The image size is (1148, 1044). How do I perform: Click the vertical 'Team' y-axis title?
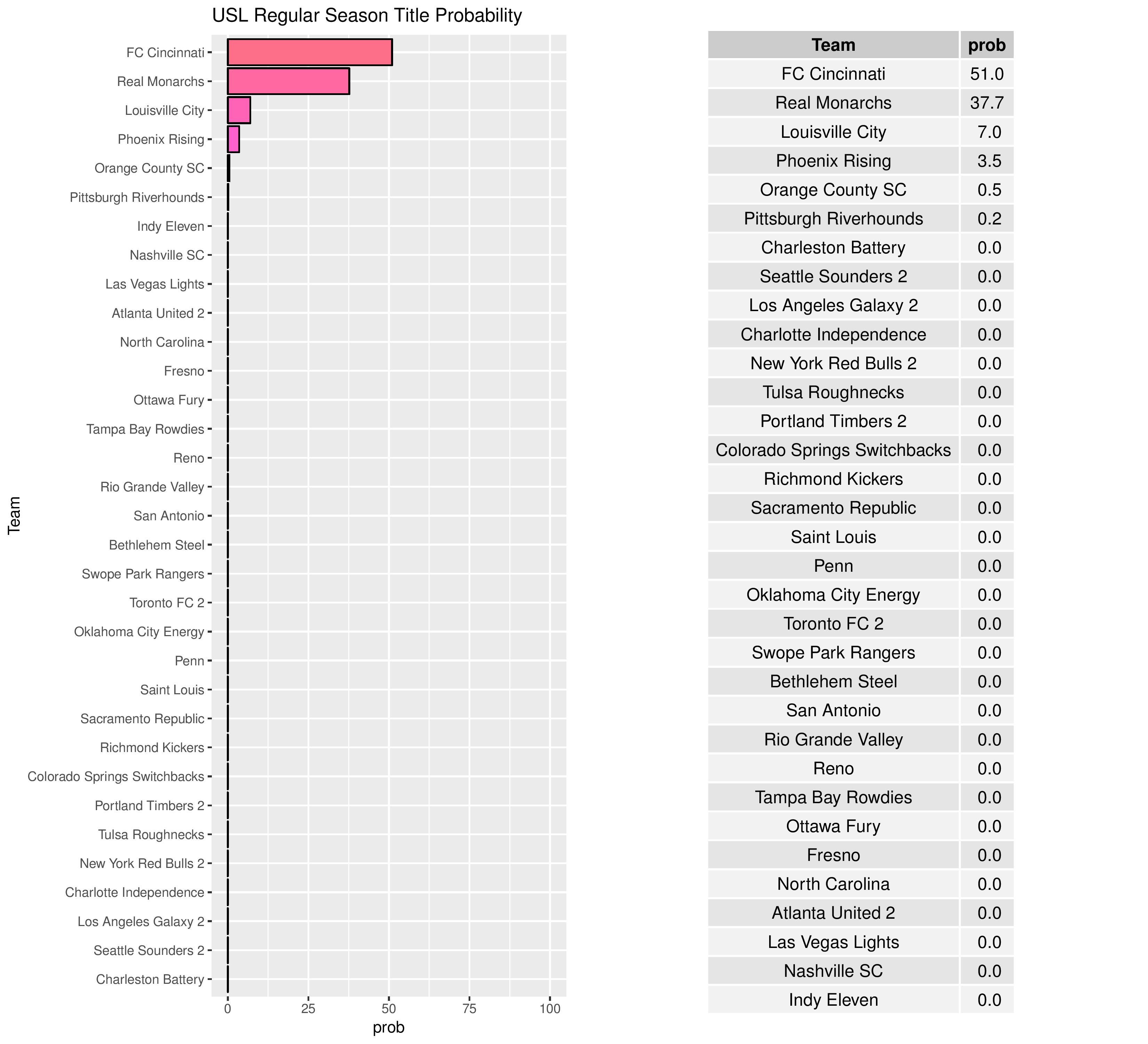(14, 515)
